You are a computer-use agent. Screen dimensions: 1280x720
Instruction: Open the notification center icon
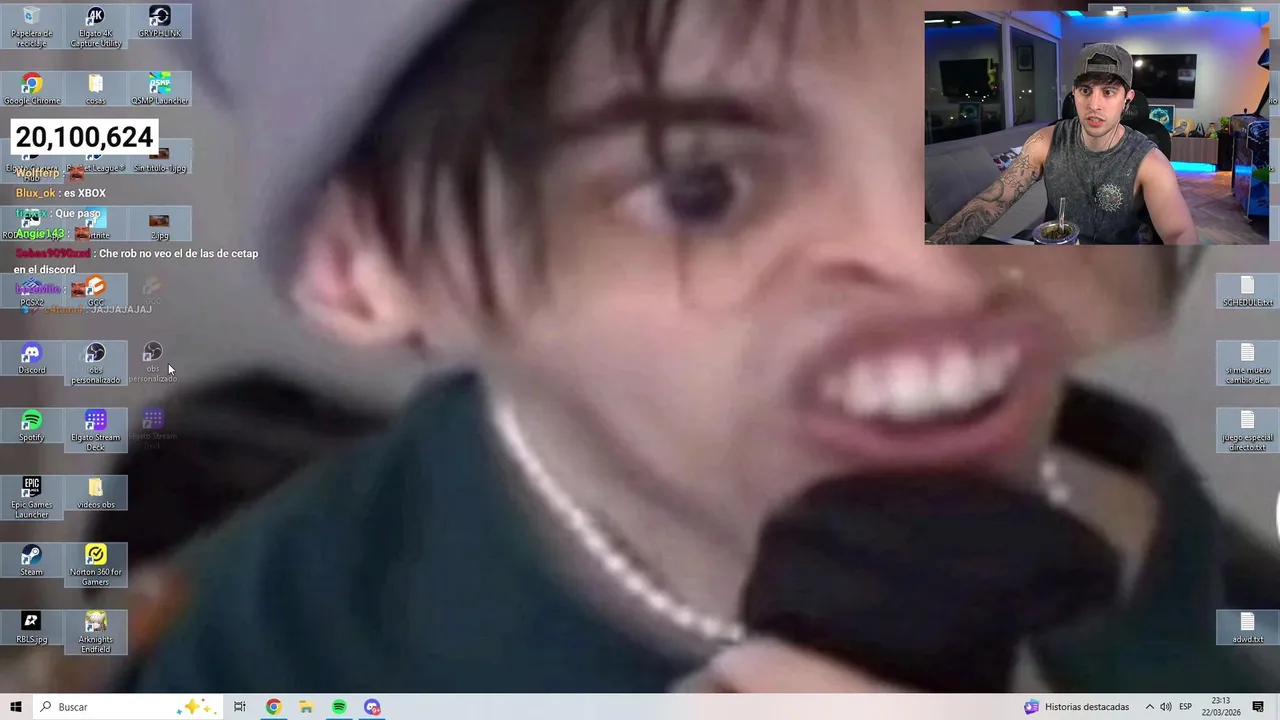(1259, 707)
